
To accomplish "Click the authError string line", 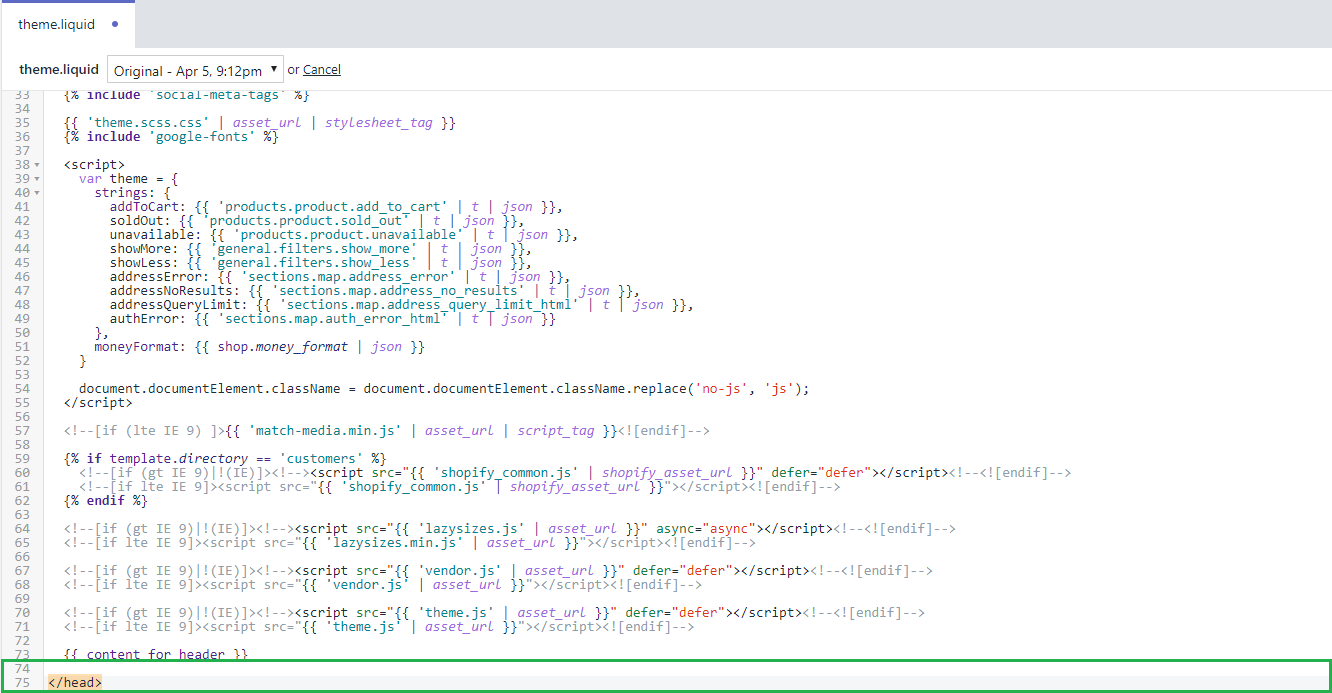I will pyautogui.click(x=332, y=319).
